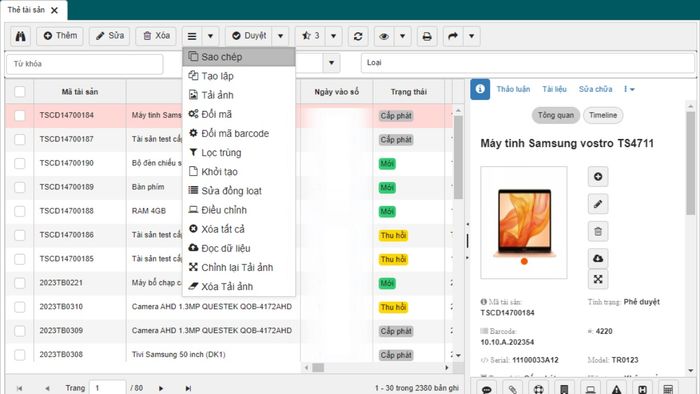Select Đổi mã barcode menu entry

[239, 133]
